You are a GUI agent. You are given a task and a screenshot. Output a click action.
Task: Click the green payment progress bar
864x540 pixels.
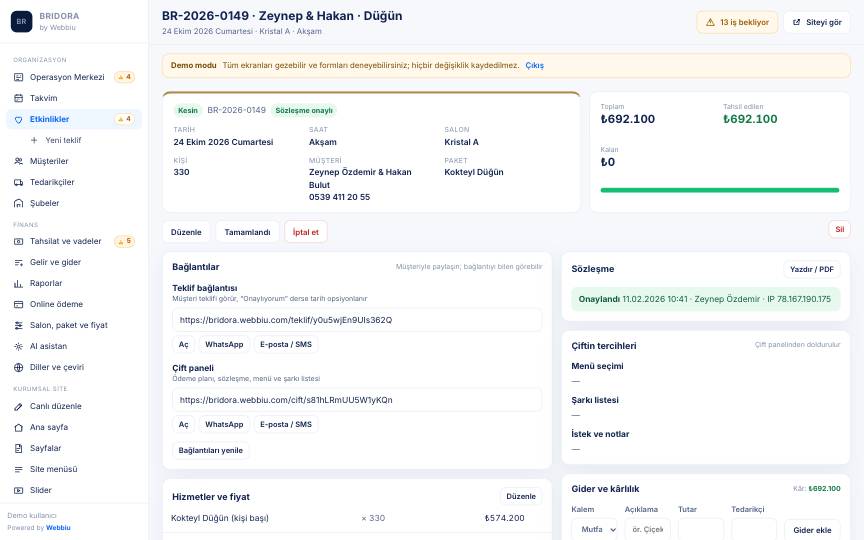click(720, 190)
